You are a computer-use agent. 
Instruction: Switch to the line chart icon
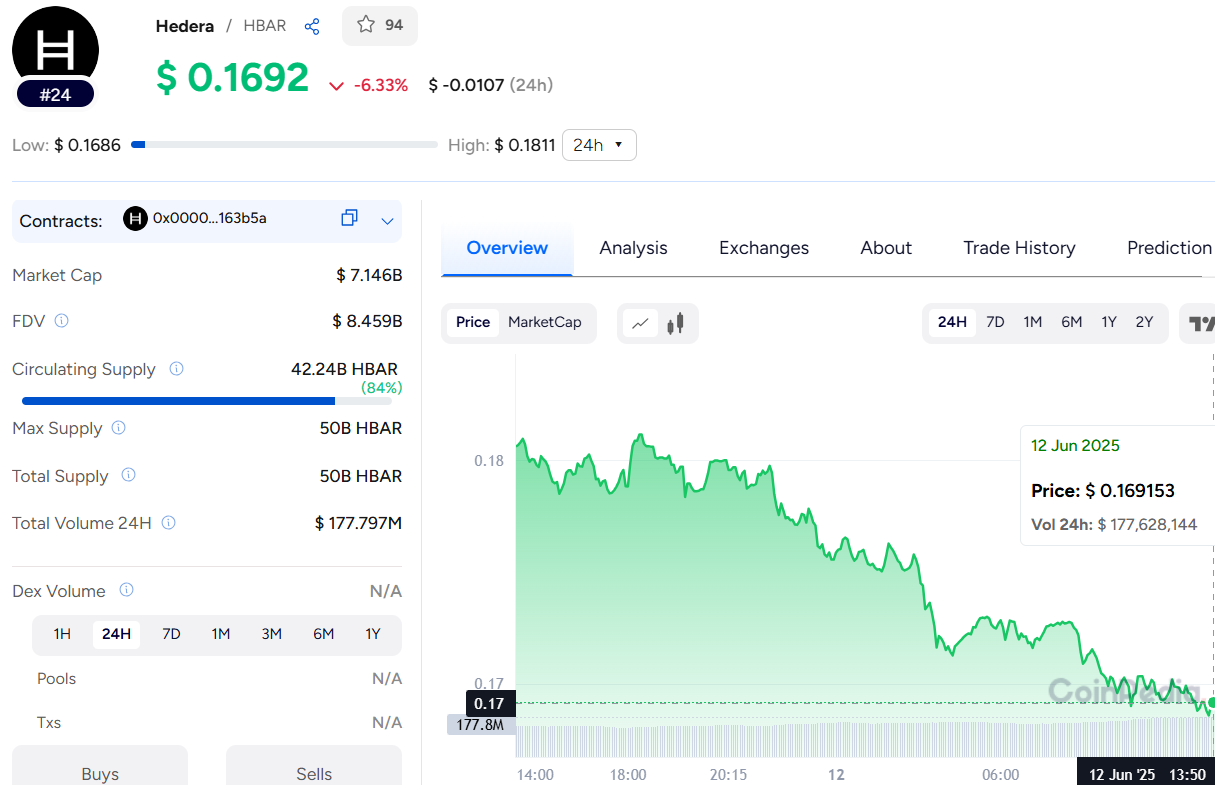(641, 323)
